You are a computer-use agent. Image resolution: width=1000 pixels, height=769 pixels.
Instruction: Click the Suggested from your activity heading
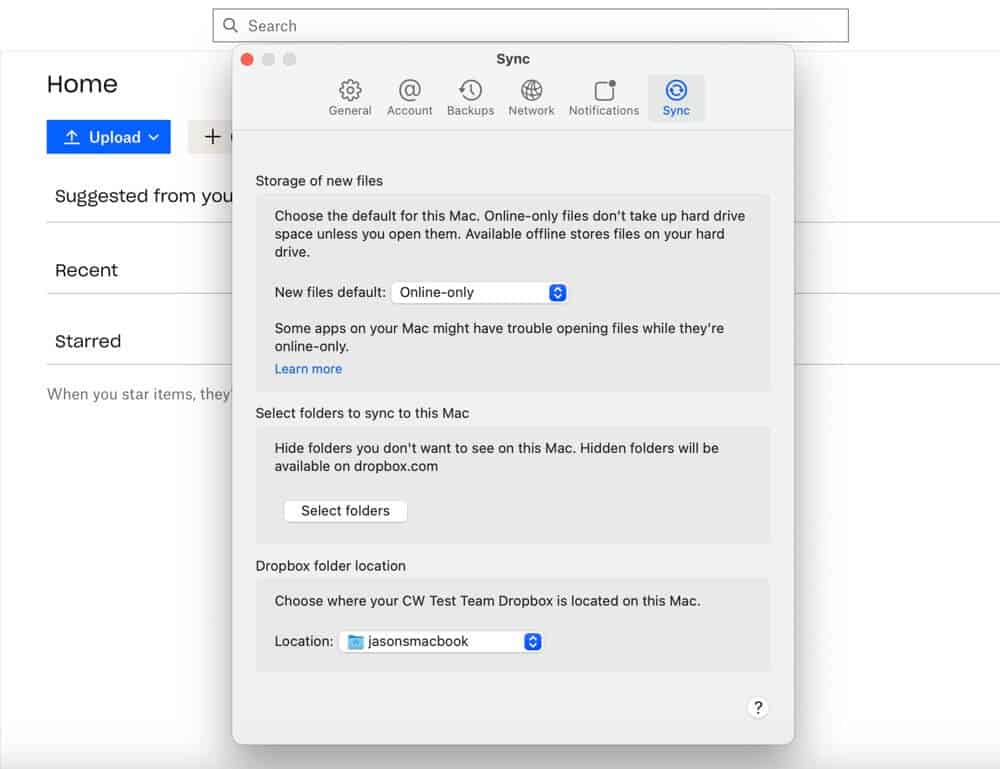tap(143, 196)
